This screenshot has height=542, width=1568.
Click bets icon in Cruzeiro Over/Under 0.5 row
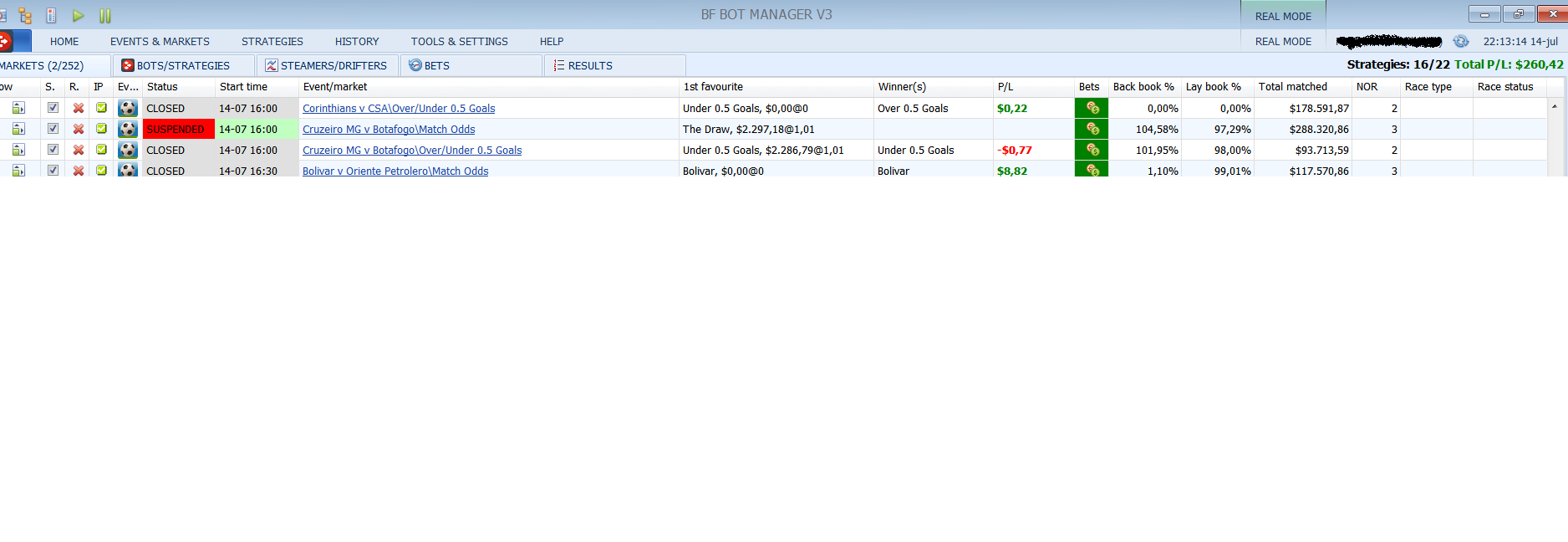(x=1092, y=150)
